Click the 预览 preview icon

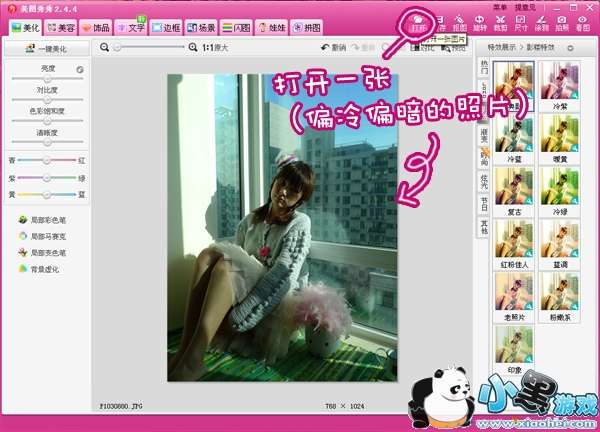point(454,48)
